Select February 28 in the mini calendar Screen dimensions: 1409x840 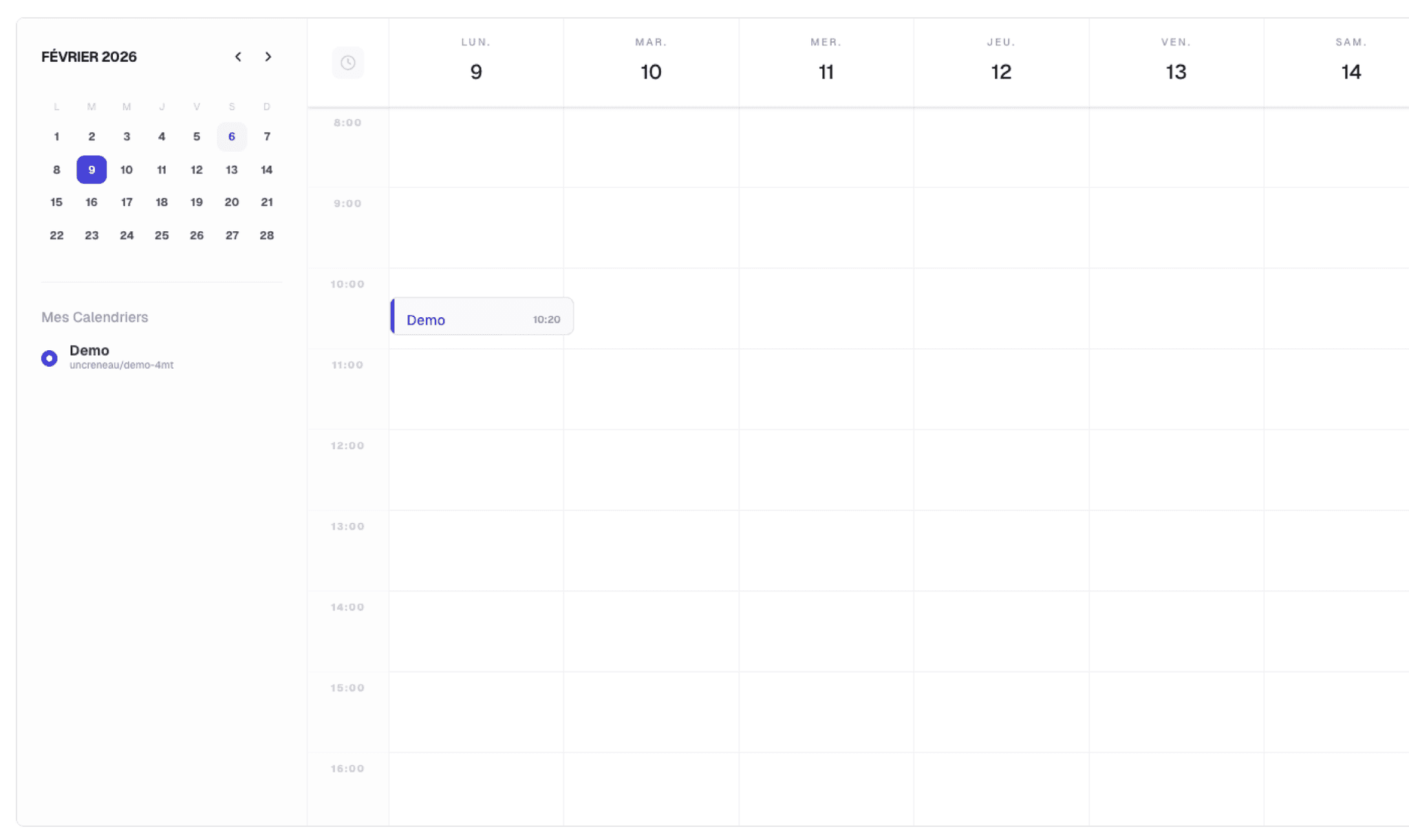tap(266, 235)
